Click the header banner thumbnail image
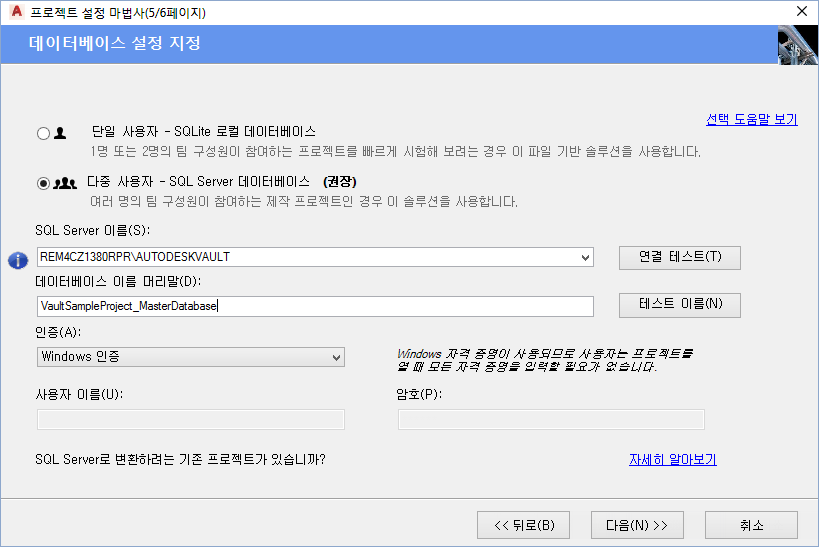Image resolution: width=819 pixels, height=547 pixels. pyautogui.click(x=798, y=45)
